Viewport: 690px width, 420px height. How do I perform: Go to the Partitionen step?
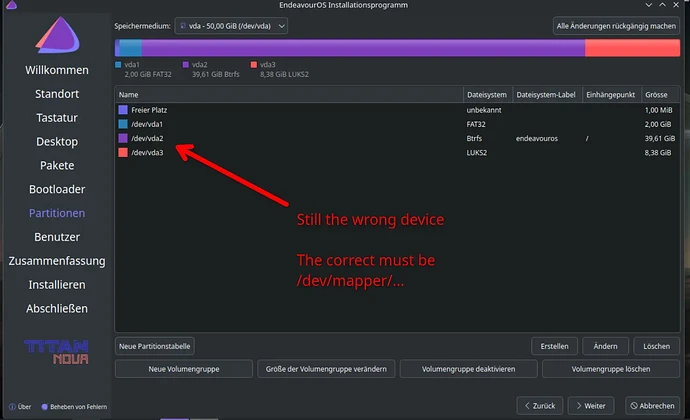[x=57, y=213]
